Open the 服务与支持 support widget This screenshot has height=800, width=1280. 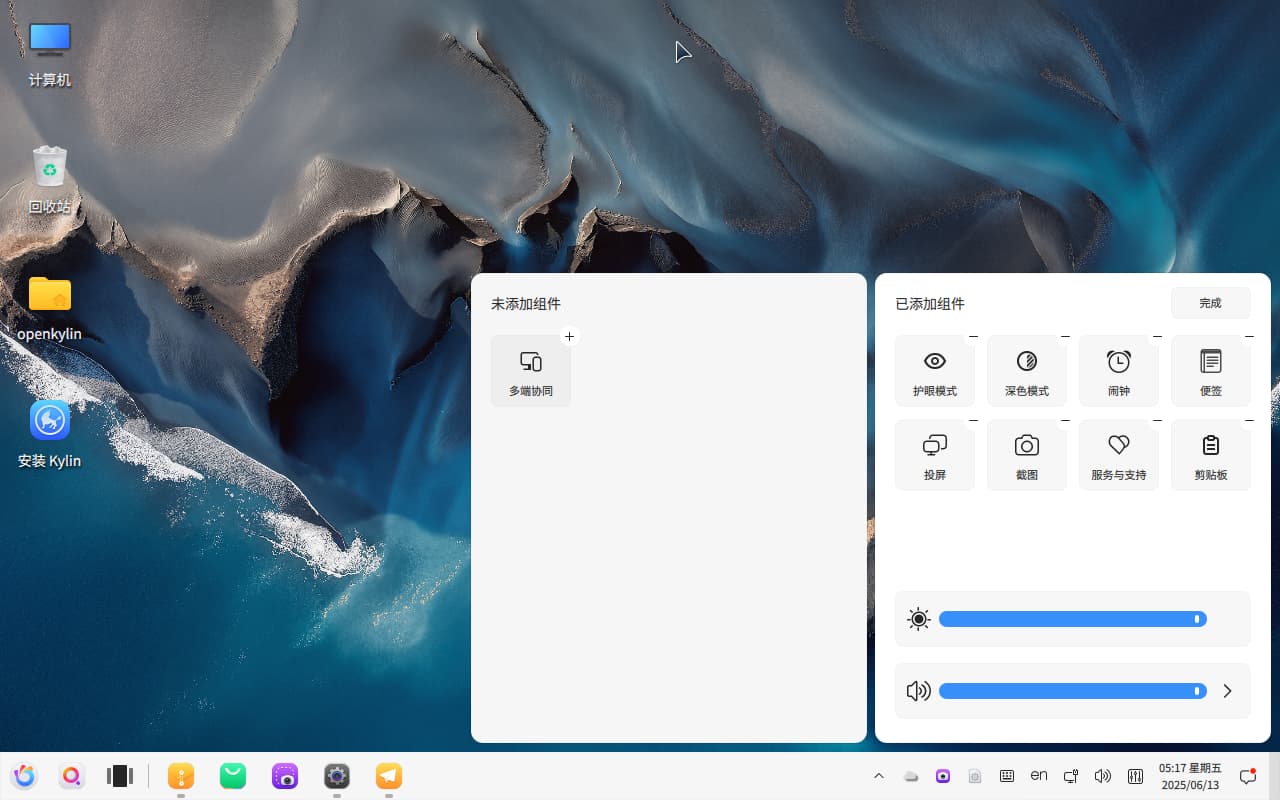[1118, 455]
